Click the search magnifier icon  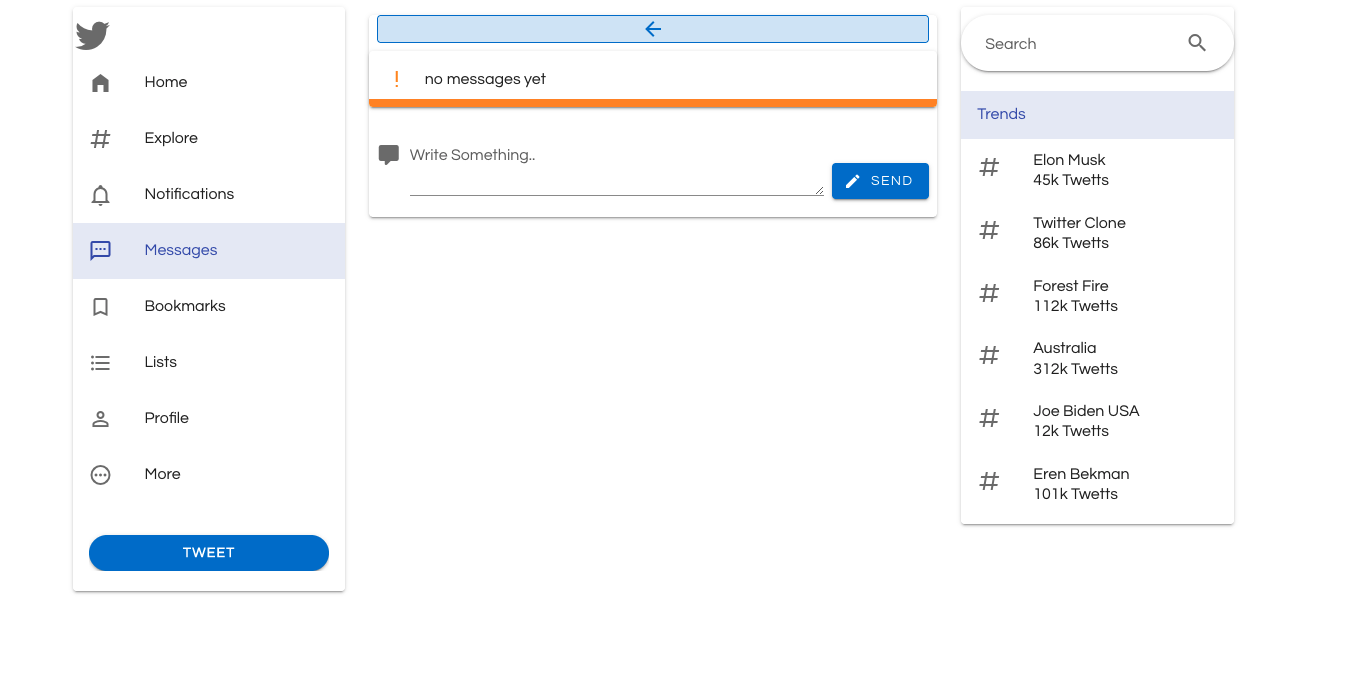point(1196,43)
